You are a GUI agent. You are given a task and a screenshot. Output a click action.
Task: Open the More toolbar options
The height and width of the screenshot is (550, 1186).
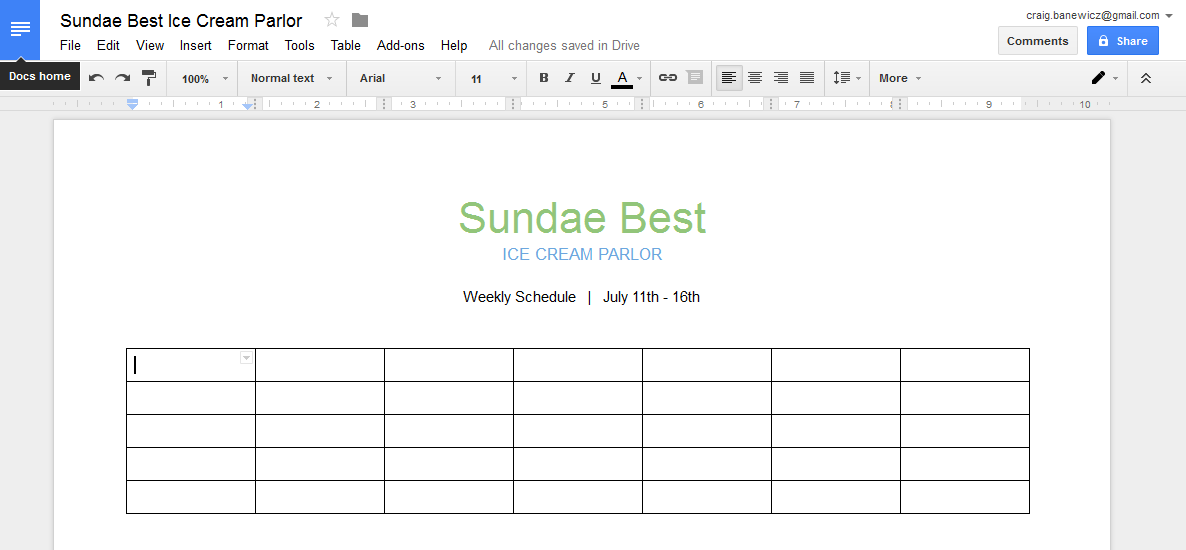click(900, 78)
